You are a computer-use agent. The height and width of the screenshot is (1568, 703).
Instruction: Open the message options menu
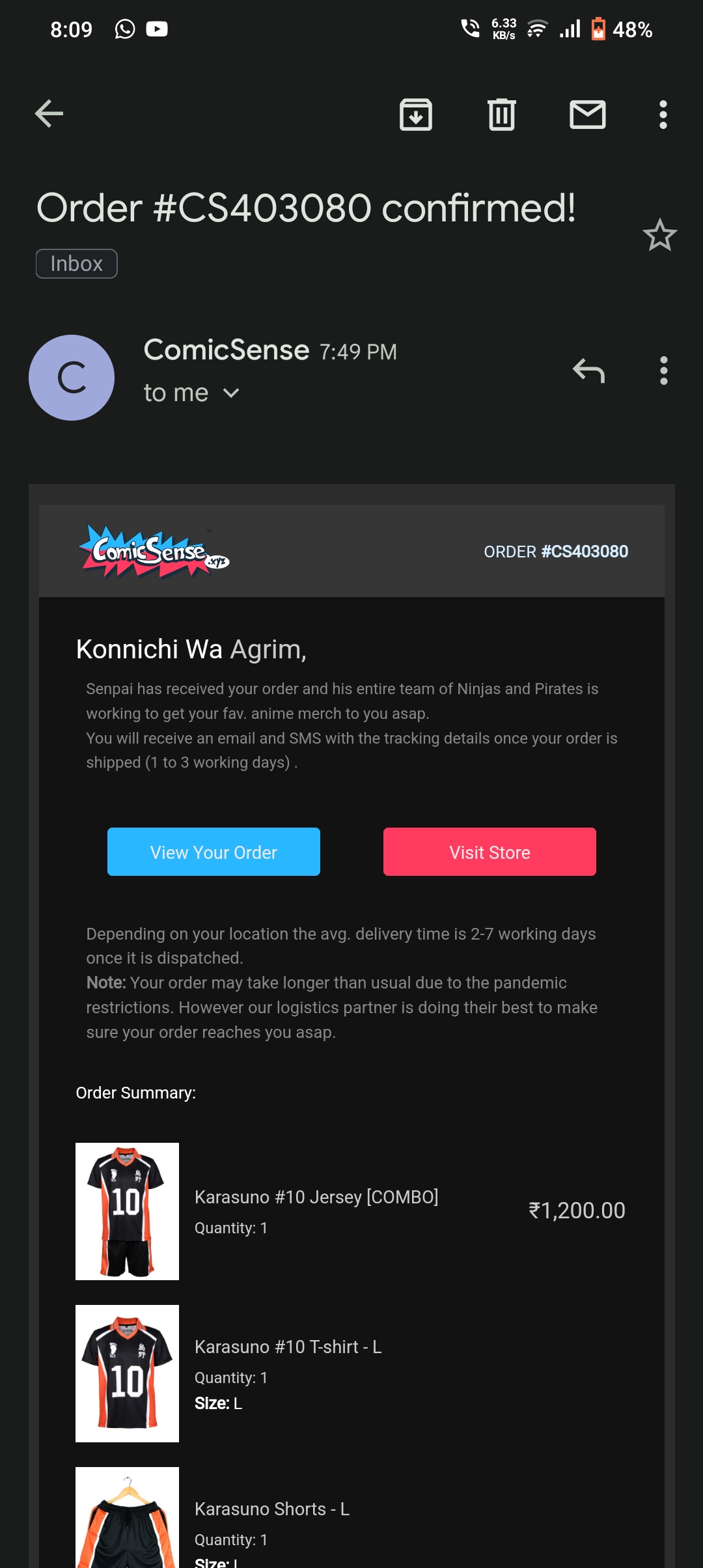tap(663, 371)
